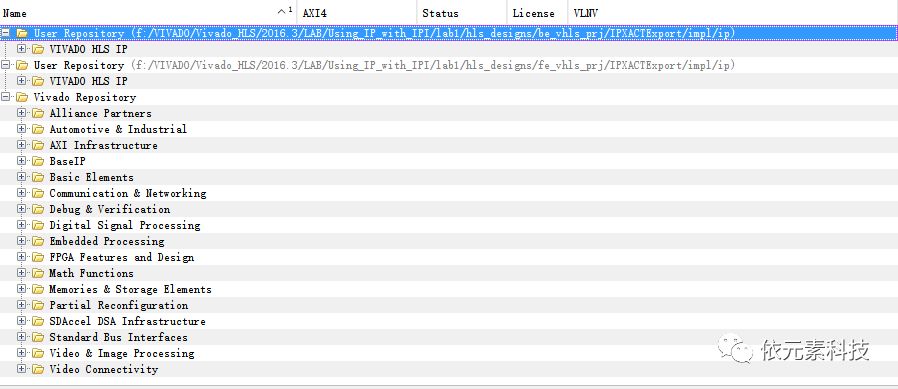
Task: Select User Repository with fe_vhls_prj path
Action: pos(449,65)
